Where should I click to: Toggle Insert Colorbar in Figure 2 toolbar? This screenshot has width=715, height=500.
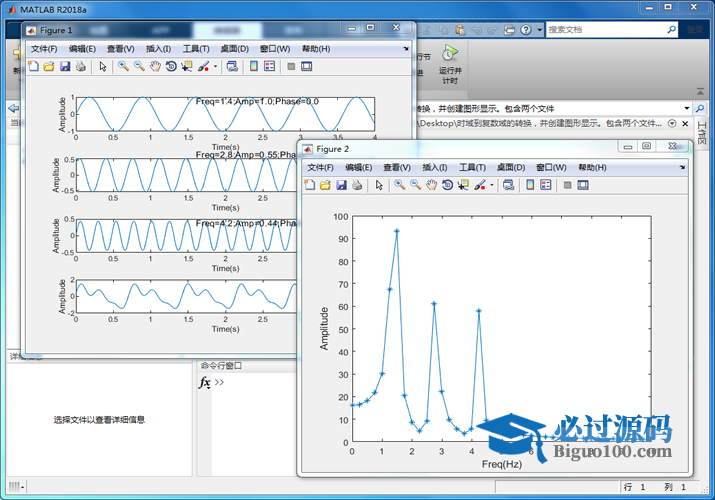530,185
